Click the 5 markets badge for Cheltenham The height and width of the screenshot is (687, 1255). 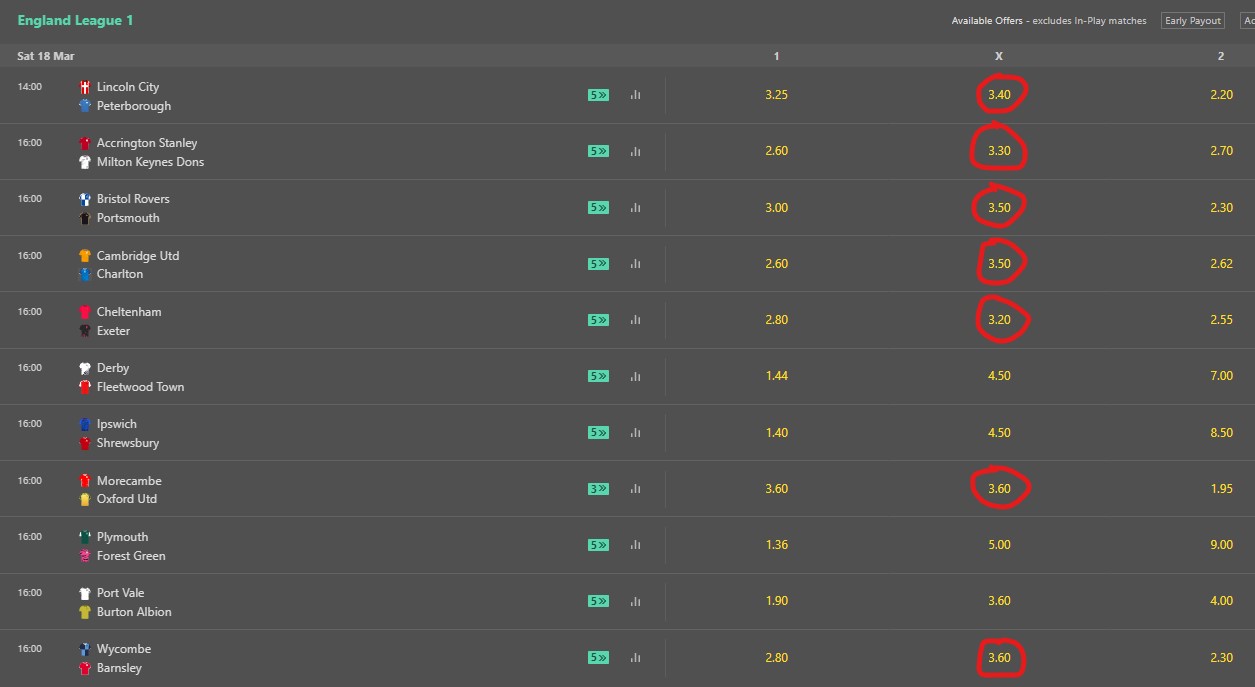coord(598,320)
